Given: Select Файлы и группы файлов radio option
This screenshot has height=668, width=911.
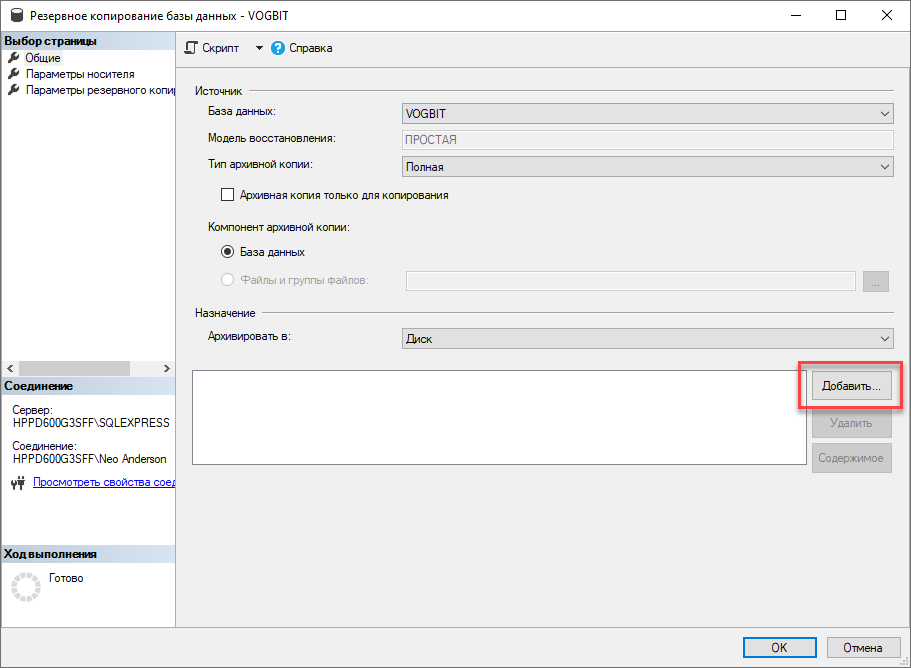Looking at the screenshot, I should coord(228,279).
